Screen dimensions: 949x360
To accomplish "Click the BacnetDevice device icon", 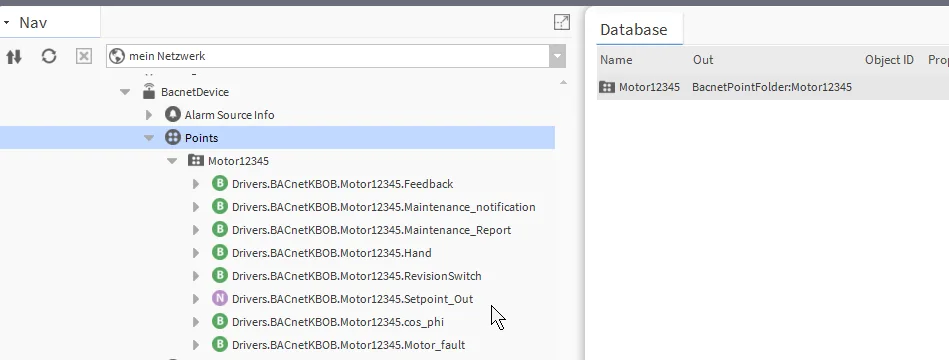I will (x=149, y=91).
